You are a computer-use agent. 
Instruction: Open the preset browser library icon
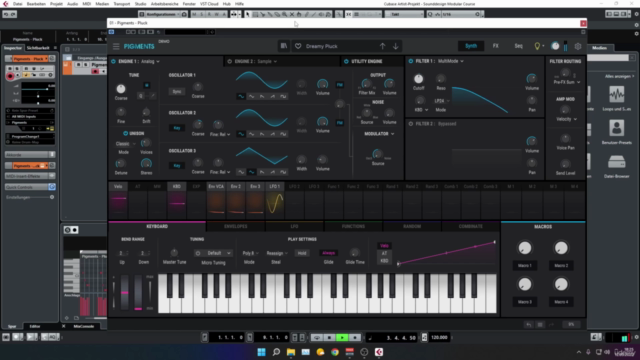pyautogui.click(x=284, y=46)
